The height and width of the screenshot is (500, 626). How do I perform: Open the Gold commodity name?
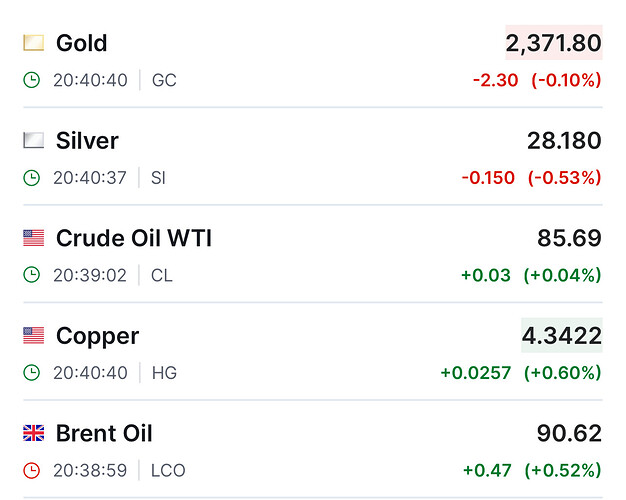click(x=82, y=43)
